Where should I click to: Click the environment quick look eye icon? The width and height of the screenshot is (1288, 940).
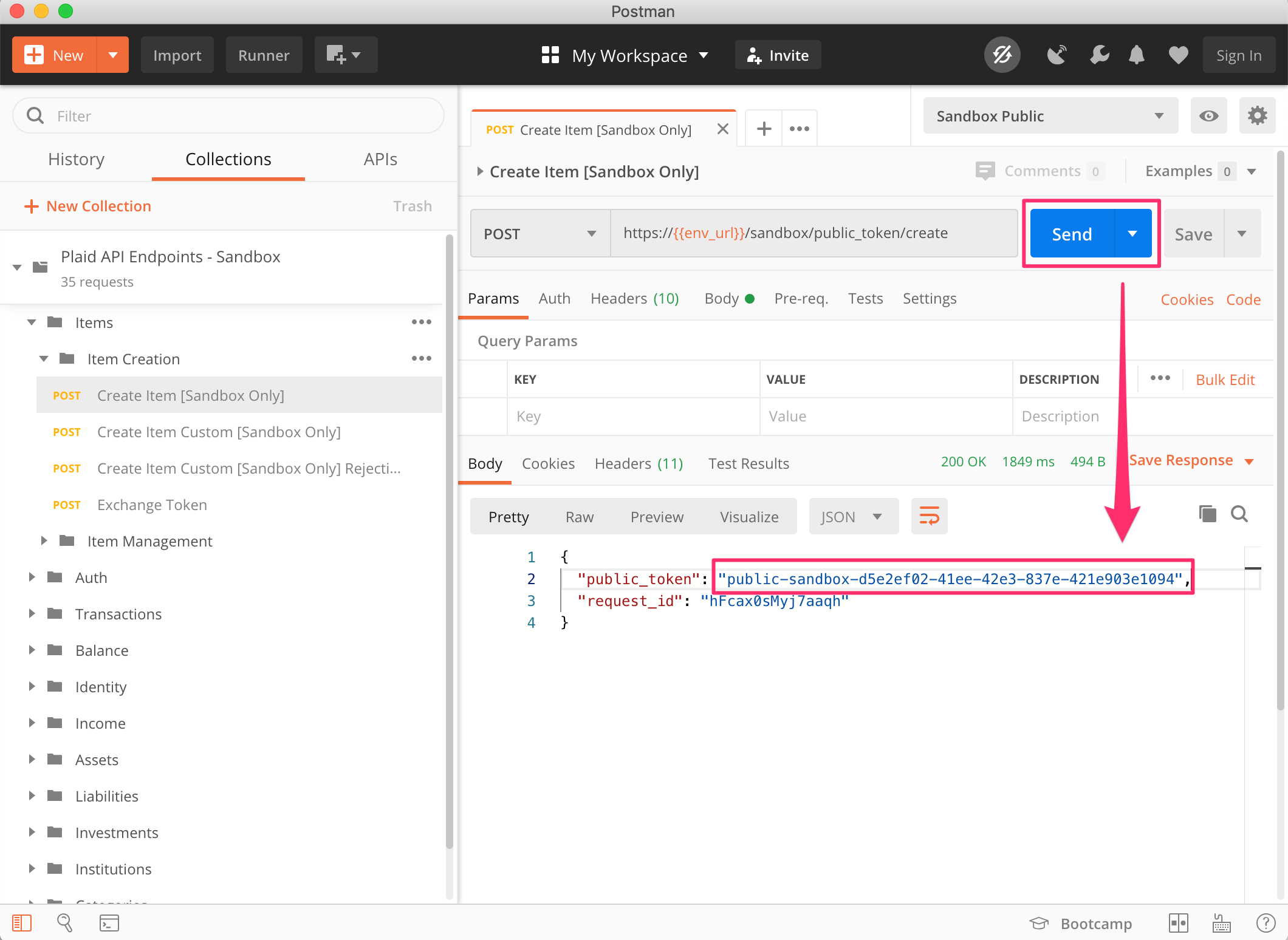[1208, 115]
